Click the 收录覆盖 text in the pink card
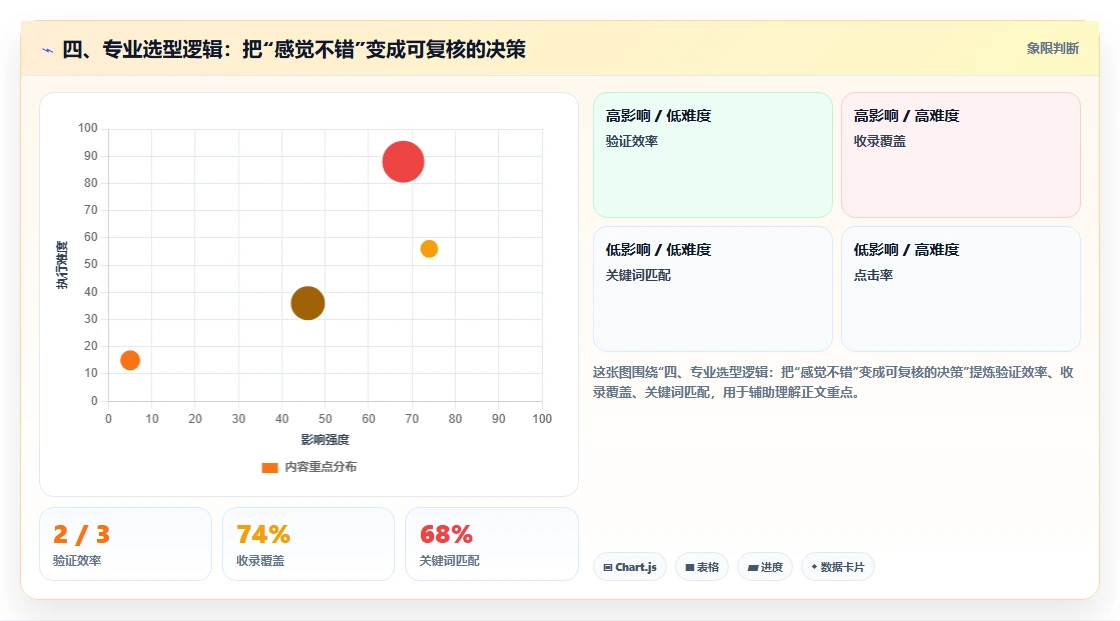 point(879,141)
